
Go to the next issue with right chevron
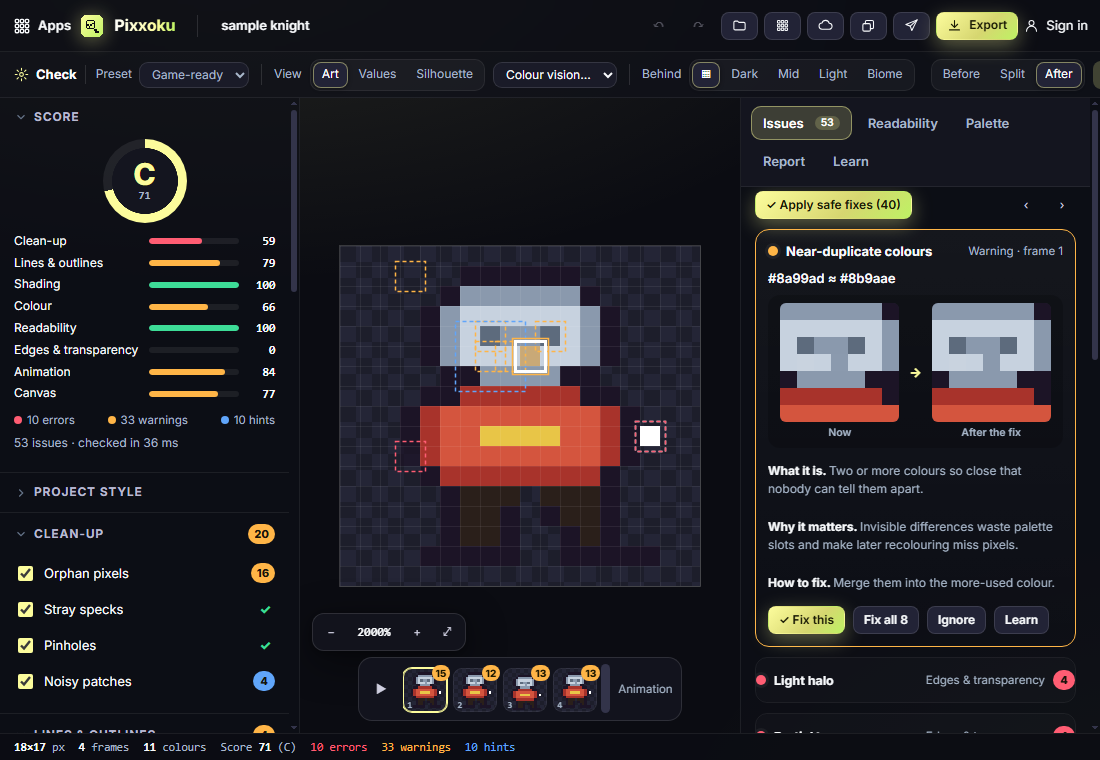pyautogui.click(x=1062, y=206)
